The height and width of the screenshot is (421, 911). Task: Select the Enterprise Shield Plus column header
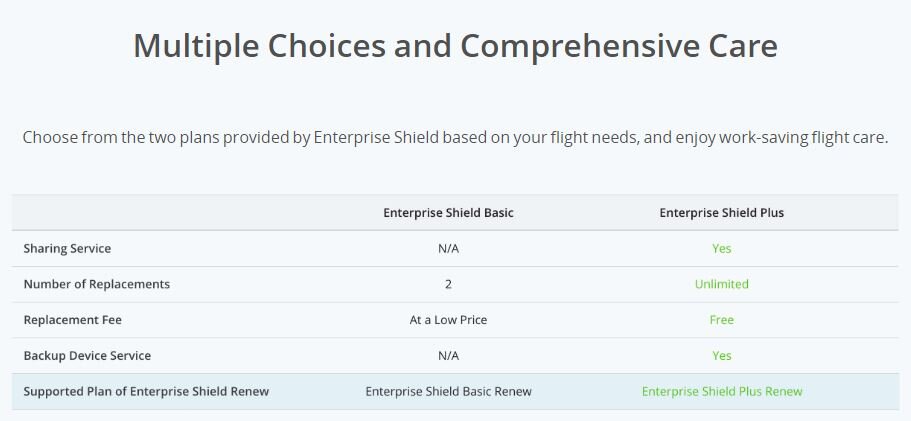click(721, 213)
